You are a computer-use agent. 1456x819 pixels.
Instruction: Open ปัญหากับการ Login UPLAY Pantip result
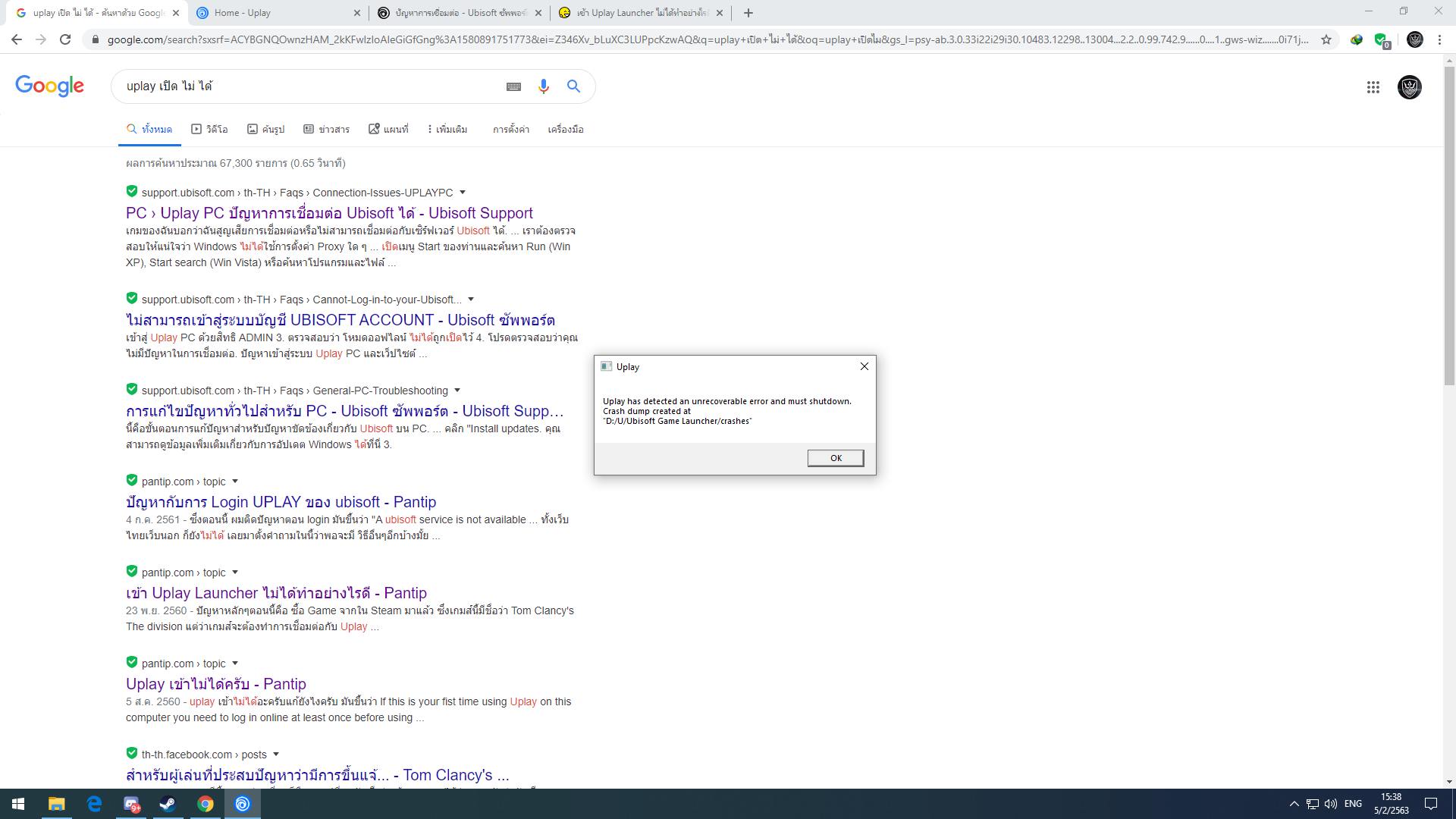[x=281, y=502]
